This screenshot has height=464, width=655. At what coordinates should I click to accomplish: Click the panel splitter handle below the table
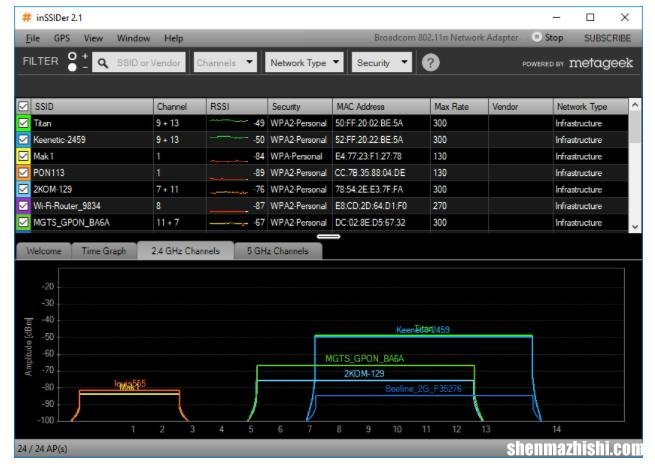point(328,236)
